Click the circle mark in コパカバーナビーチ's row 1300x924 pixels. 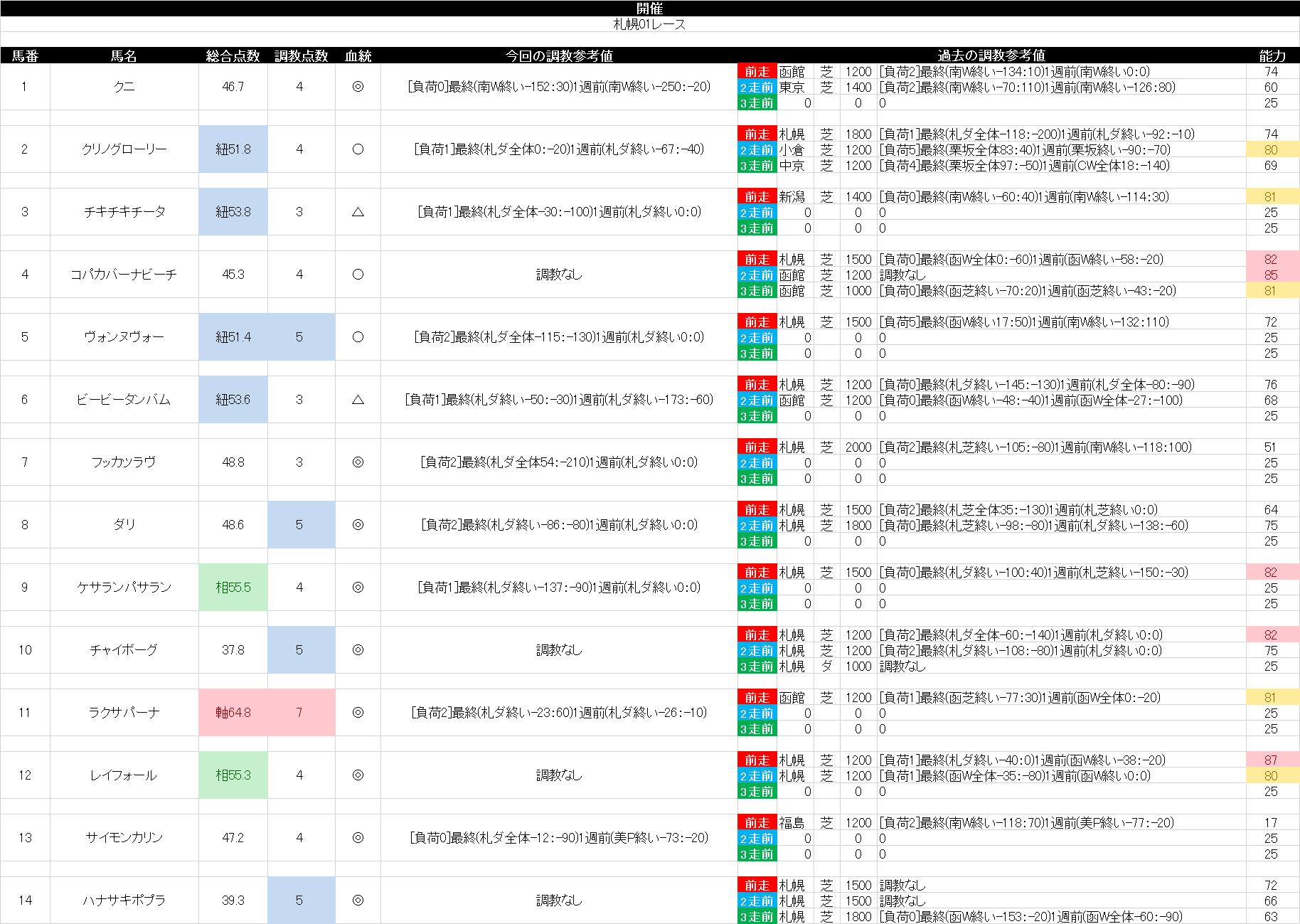tap(358, 275)
